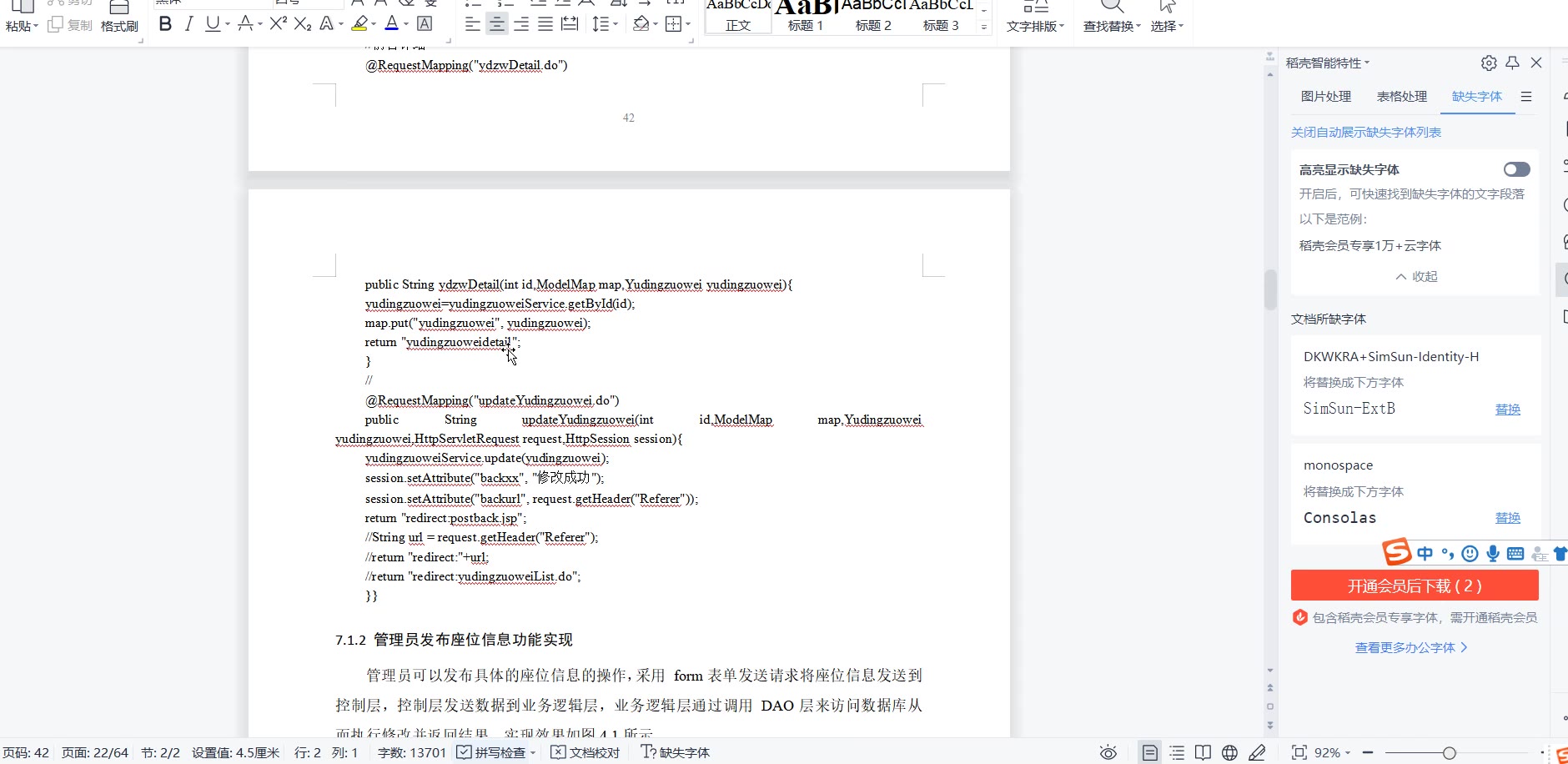The image size is (1568, 764).
Task: Replace monospace font with Consolas
Action: (x=1508, y=518)
